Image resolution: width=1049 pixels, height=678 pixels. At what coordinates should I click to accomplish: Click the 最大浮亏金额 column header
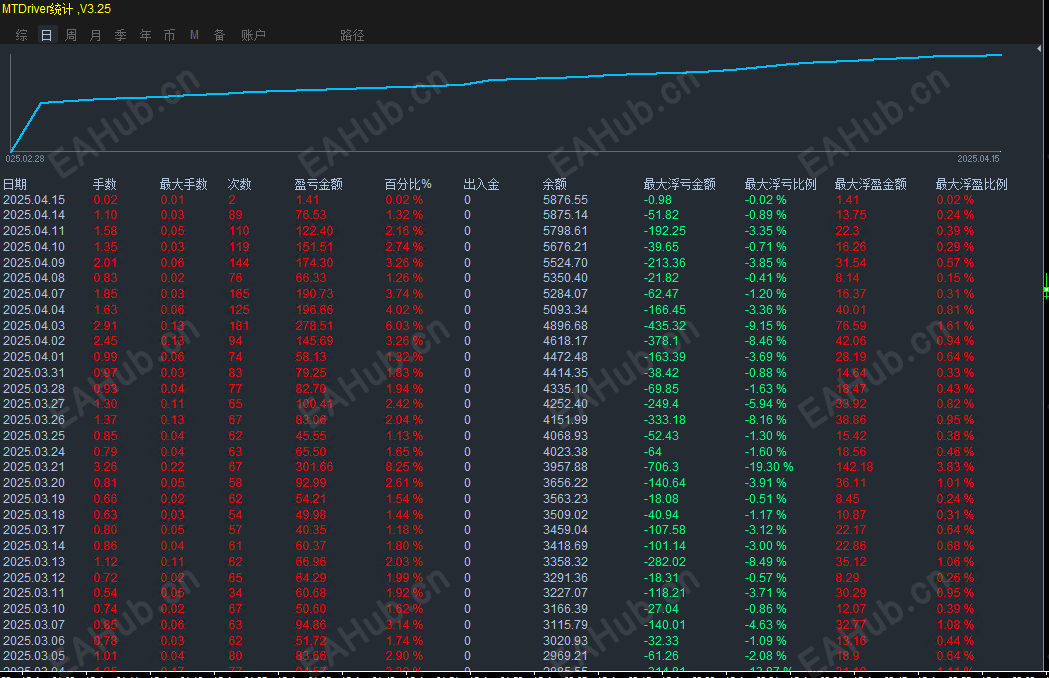[x=679, y=184]
